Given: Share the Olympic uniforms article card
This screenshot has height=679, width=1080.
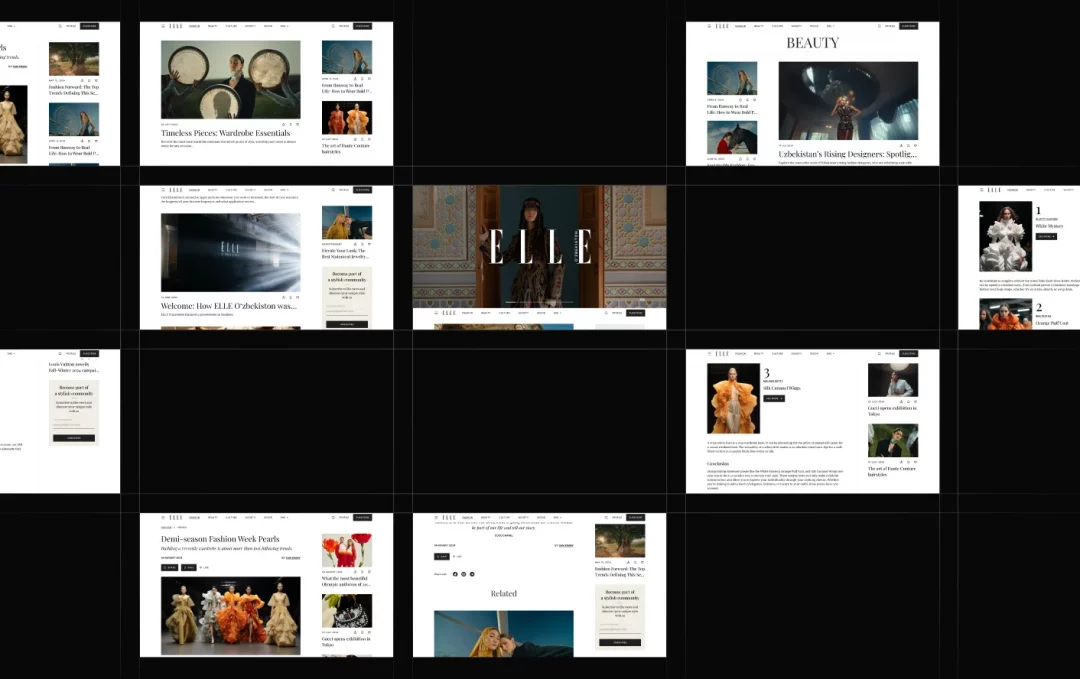Looking at the screenshot, I should tap(355, 572).
